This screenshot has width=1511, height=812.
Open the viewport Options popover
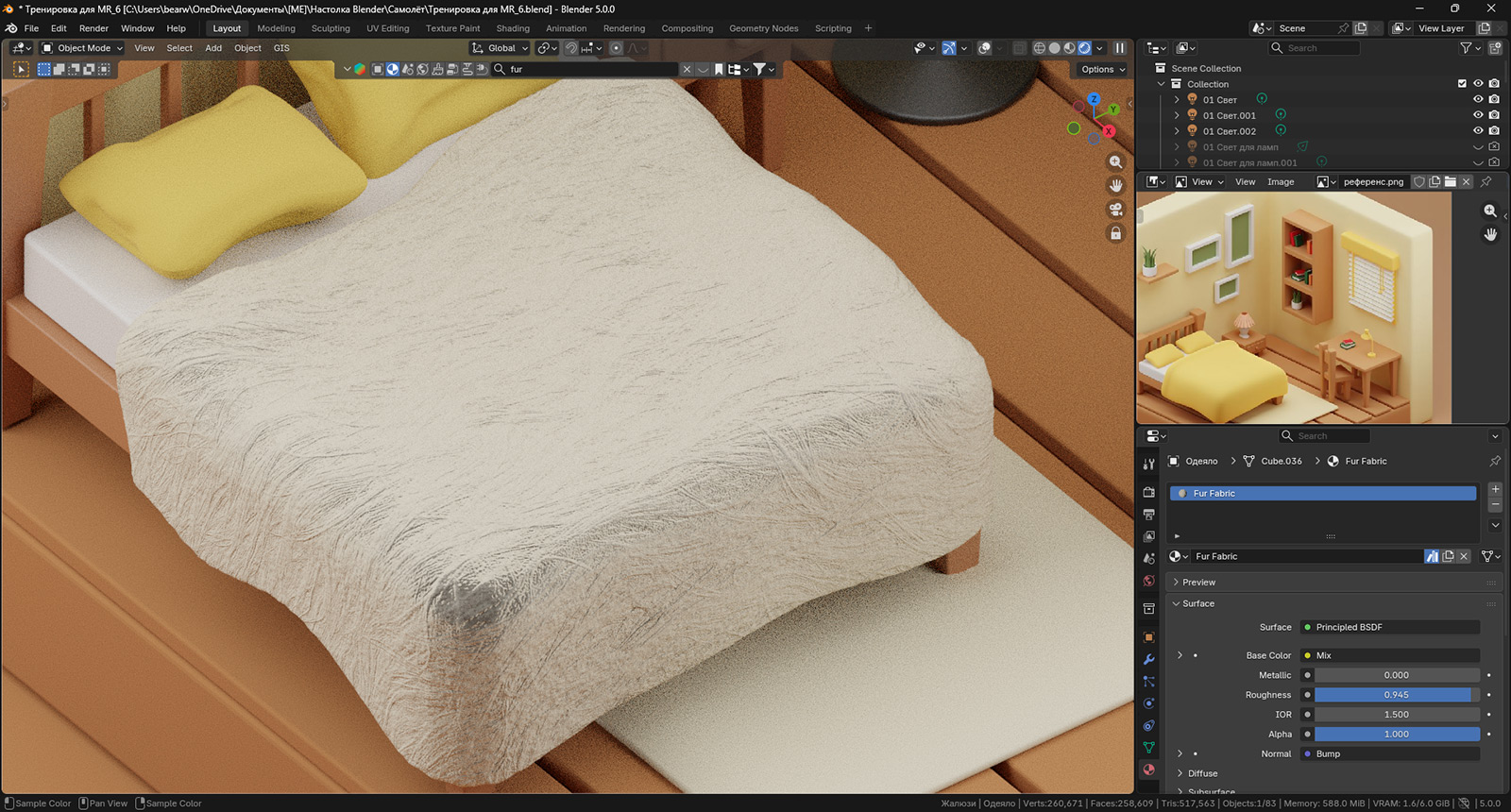pyautogui.click(x=1102, y=69)
